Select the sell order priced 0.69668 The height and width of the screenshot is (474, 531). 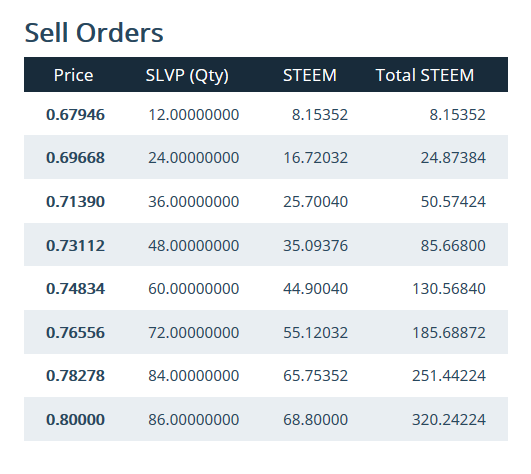[x=266, y=157]
